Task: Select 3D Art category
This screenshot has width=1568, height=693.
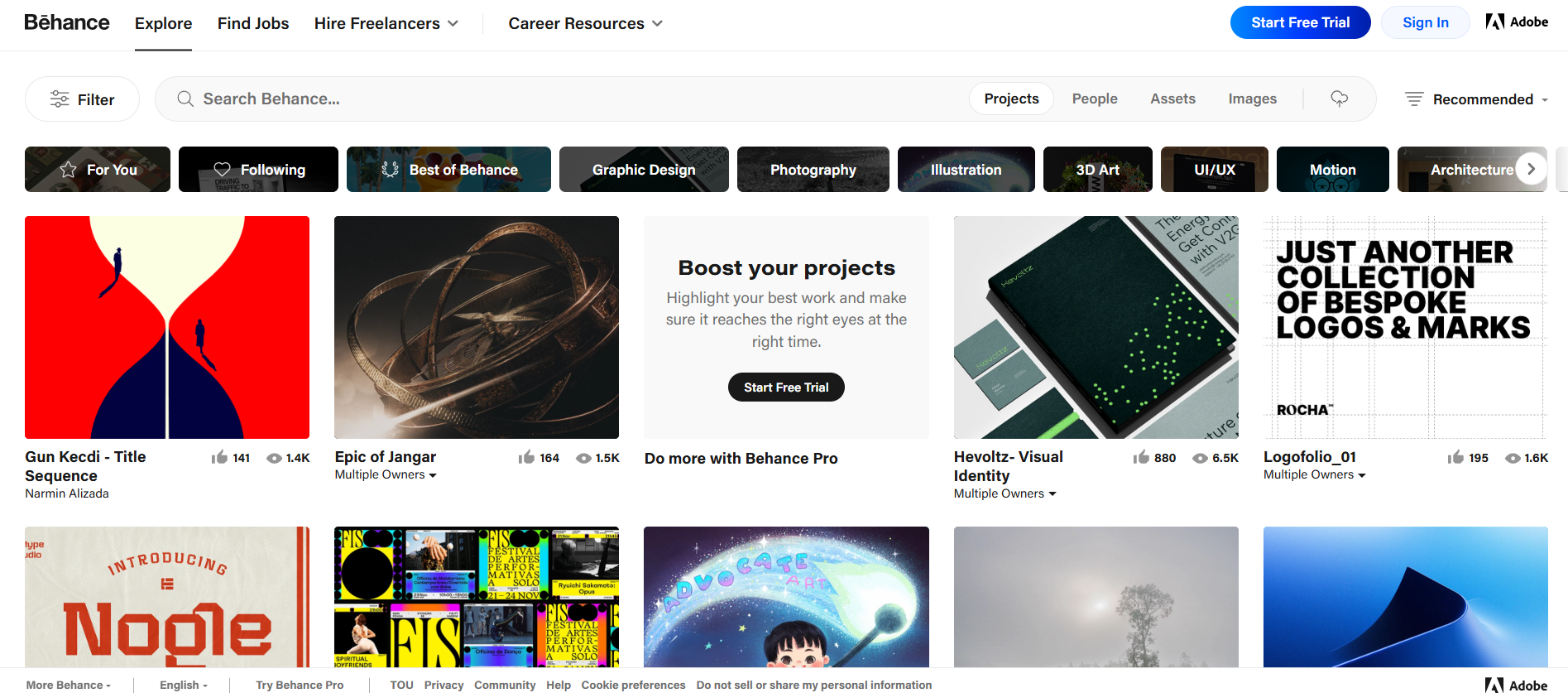Action: [x=1097, y=170]
